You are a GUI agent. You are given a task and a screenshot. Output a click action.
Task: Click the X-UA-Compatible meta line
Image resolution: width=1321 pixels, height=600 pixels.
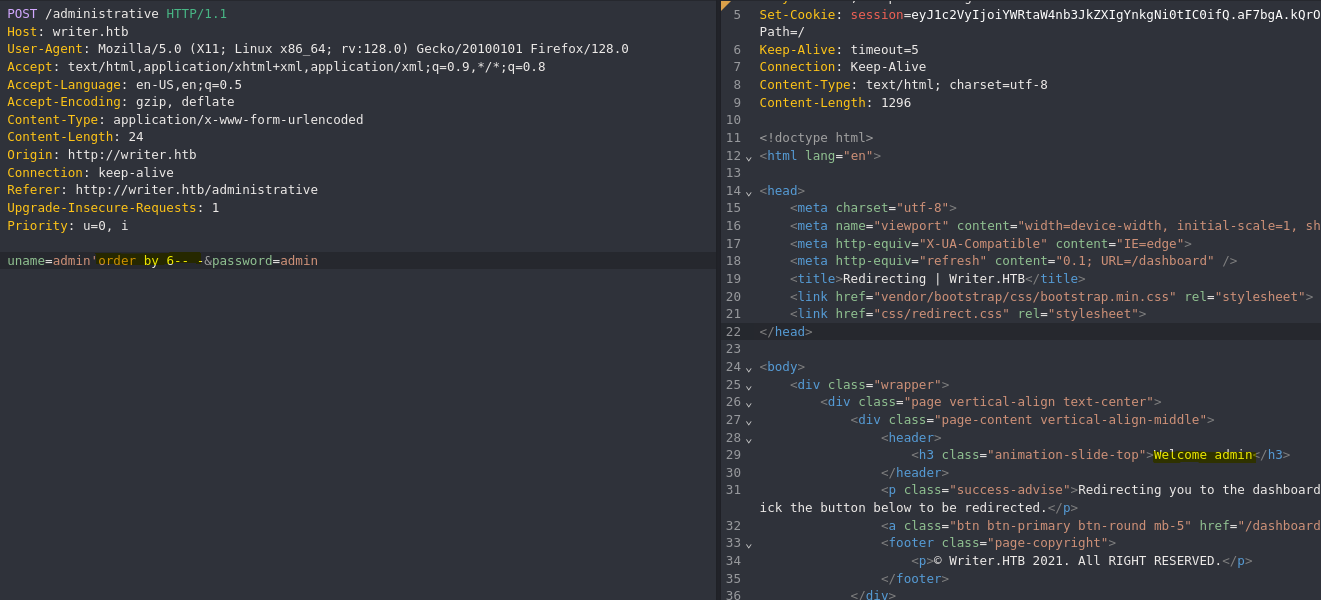tap(991, 244)
